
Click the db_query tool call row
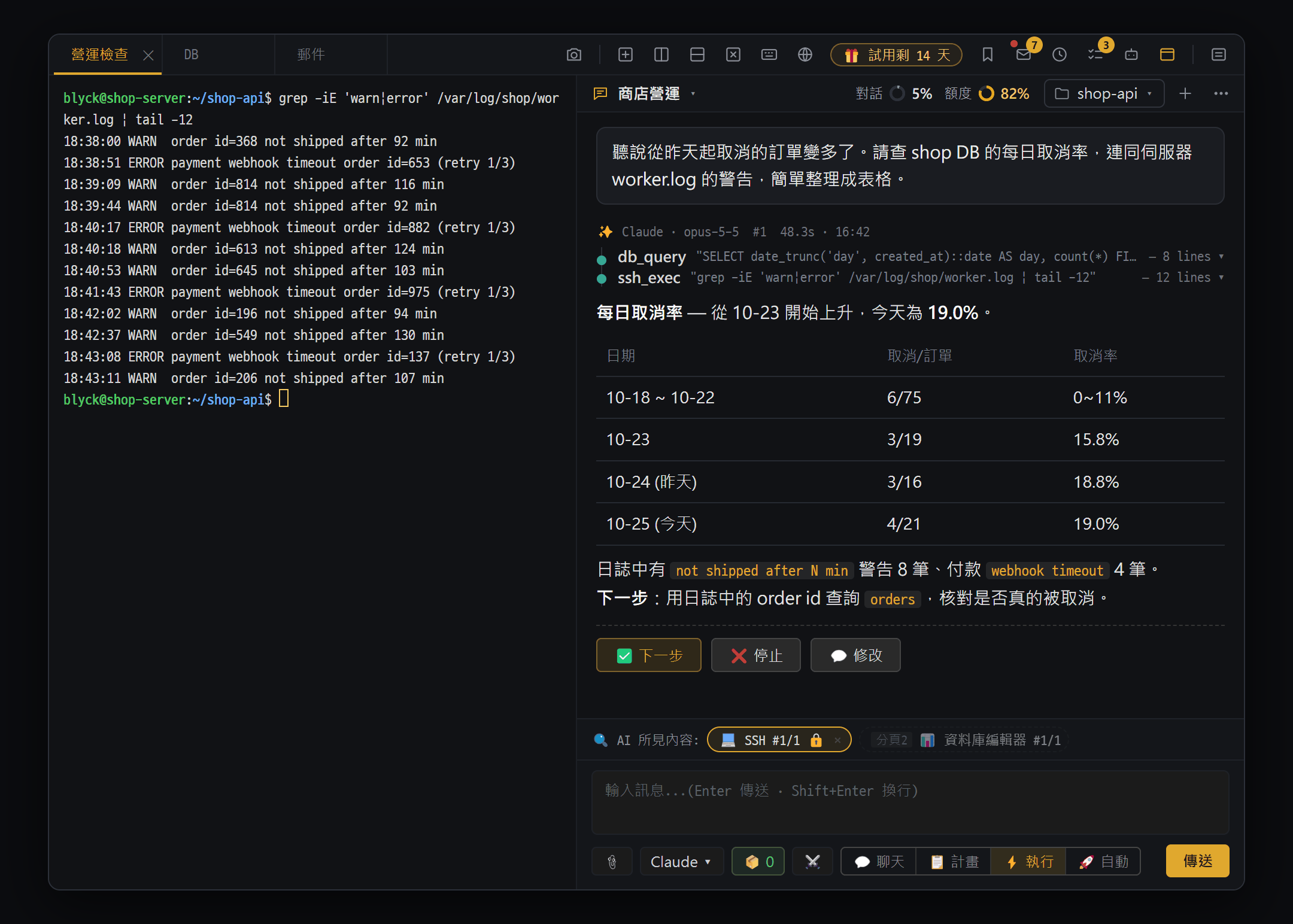click(x=910, y=256)
